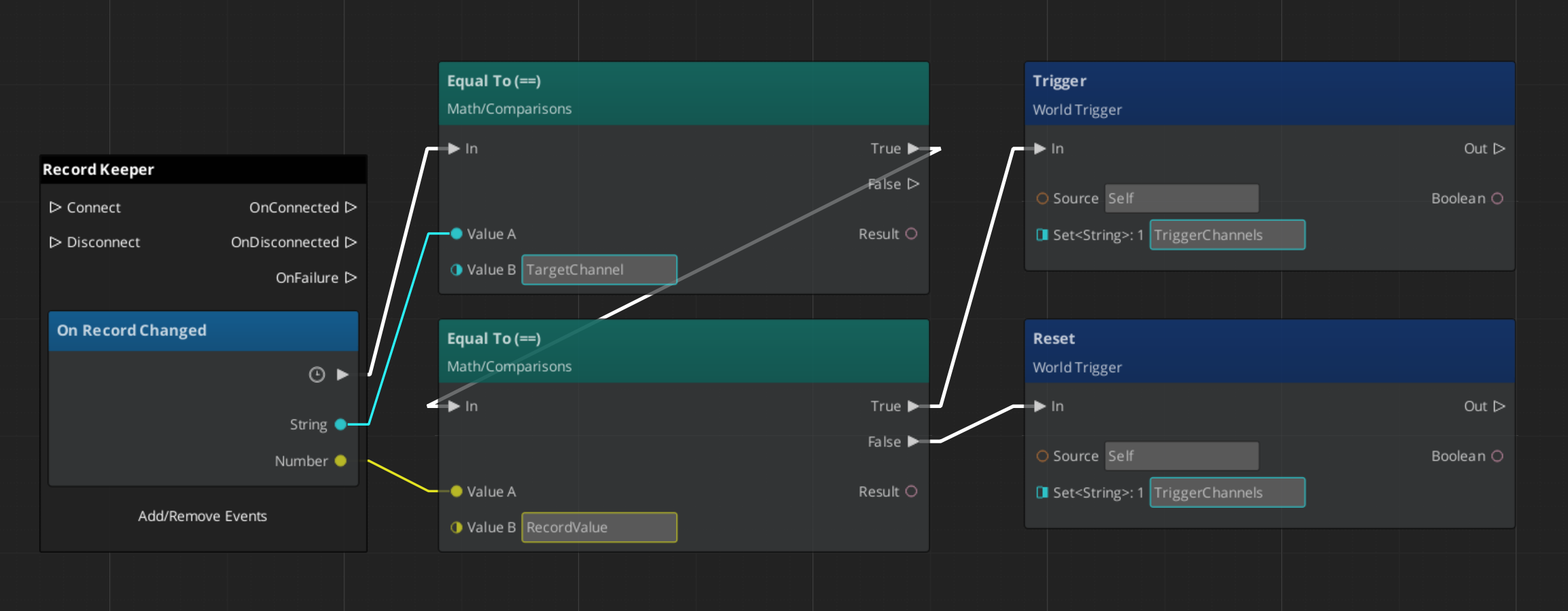Click the Out port on Reset node
Viewport: 1568px width, 611px height.
1499,406
